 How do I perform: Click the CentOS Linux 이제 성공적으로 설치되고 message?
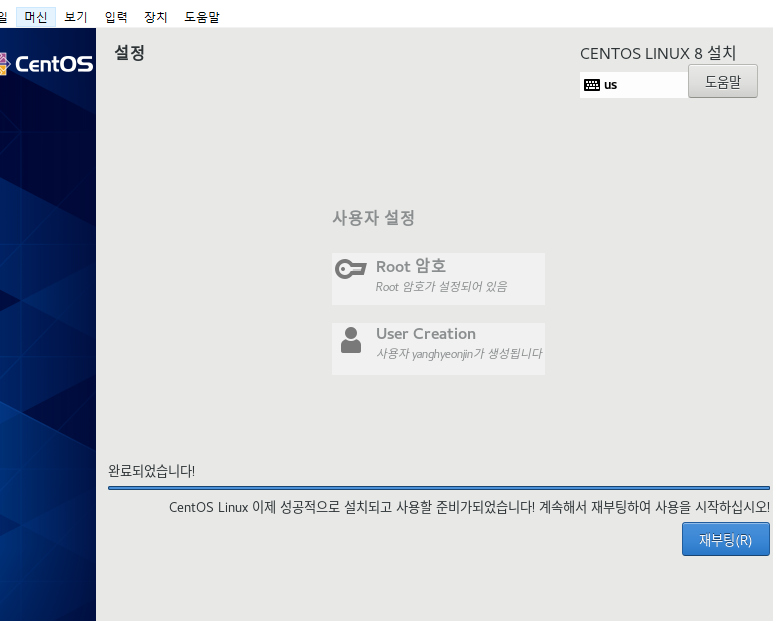point(469,507)
